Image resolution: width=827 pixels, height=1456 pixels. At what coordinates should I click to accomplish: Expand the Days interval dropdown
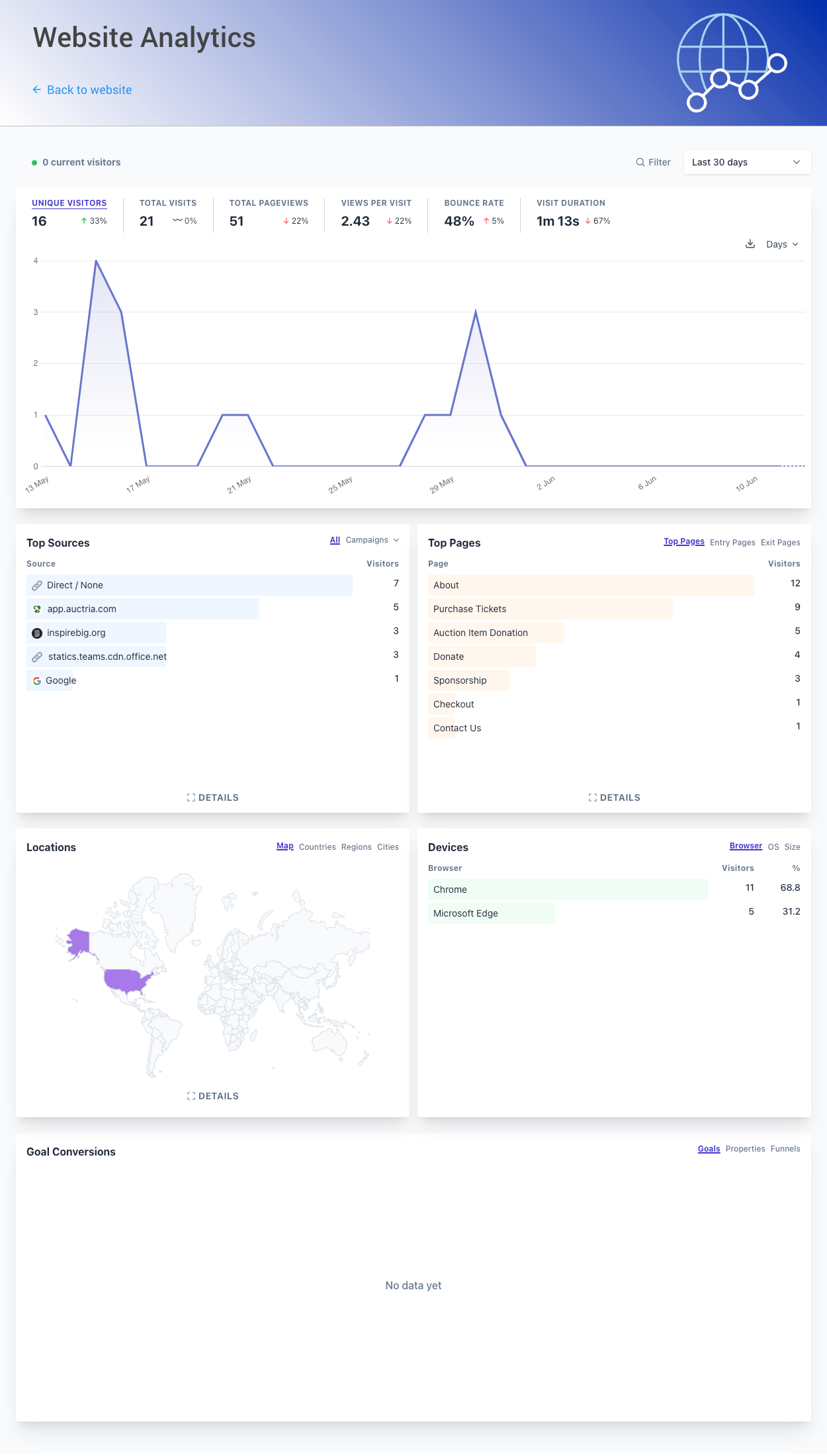tap(782, 244)
